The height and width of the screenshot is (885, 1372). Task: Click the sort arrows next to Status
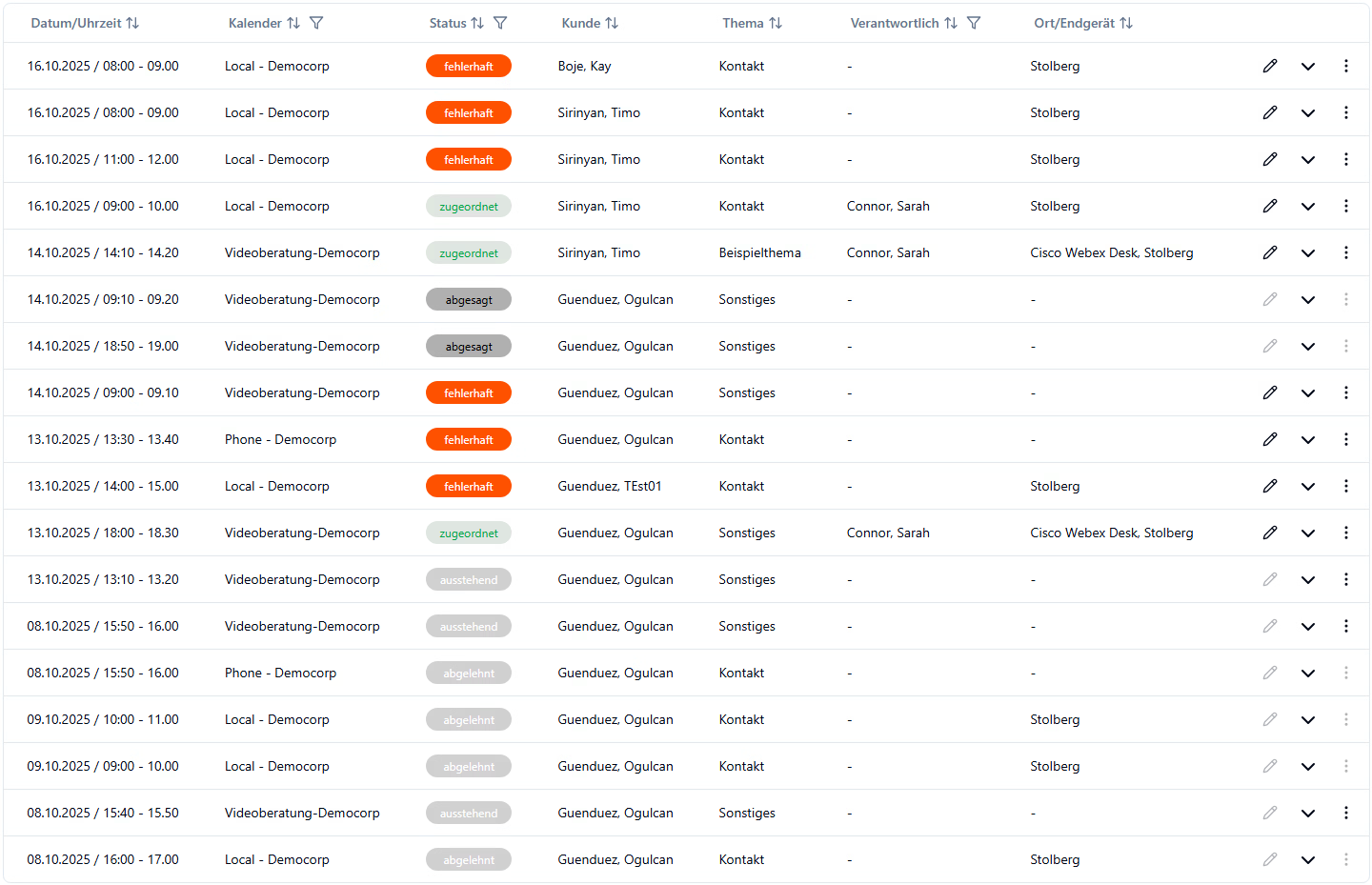(x=477, y=23)
